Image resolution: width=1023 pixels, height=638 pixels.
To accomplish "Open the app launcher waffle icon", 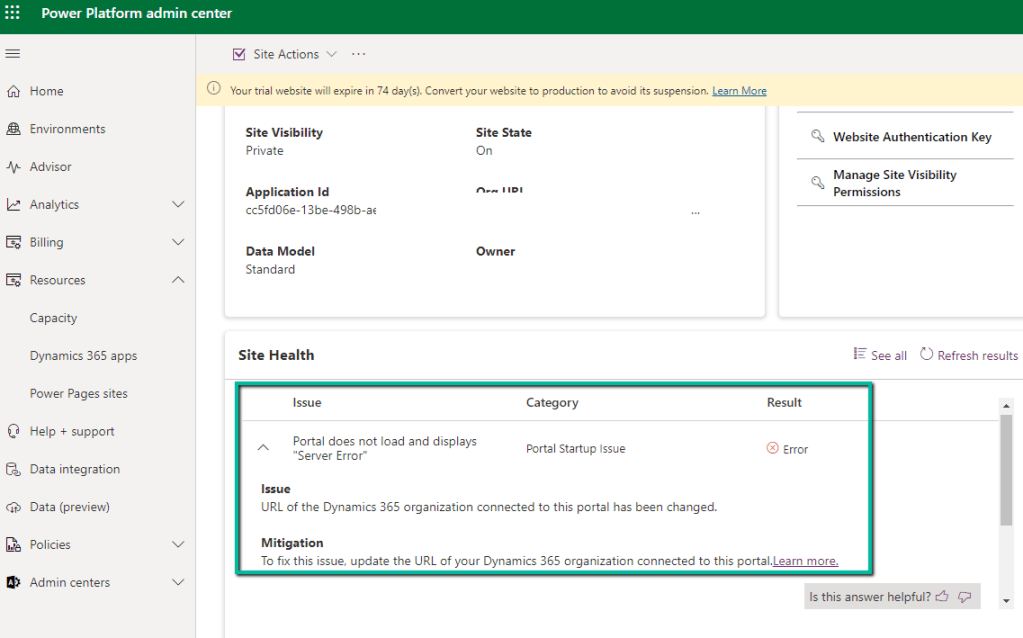I will click(x=13, y=13).
